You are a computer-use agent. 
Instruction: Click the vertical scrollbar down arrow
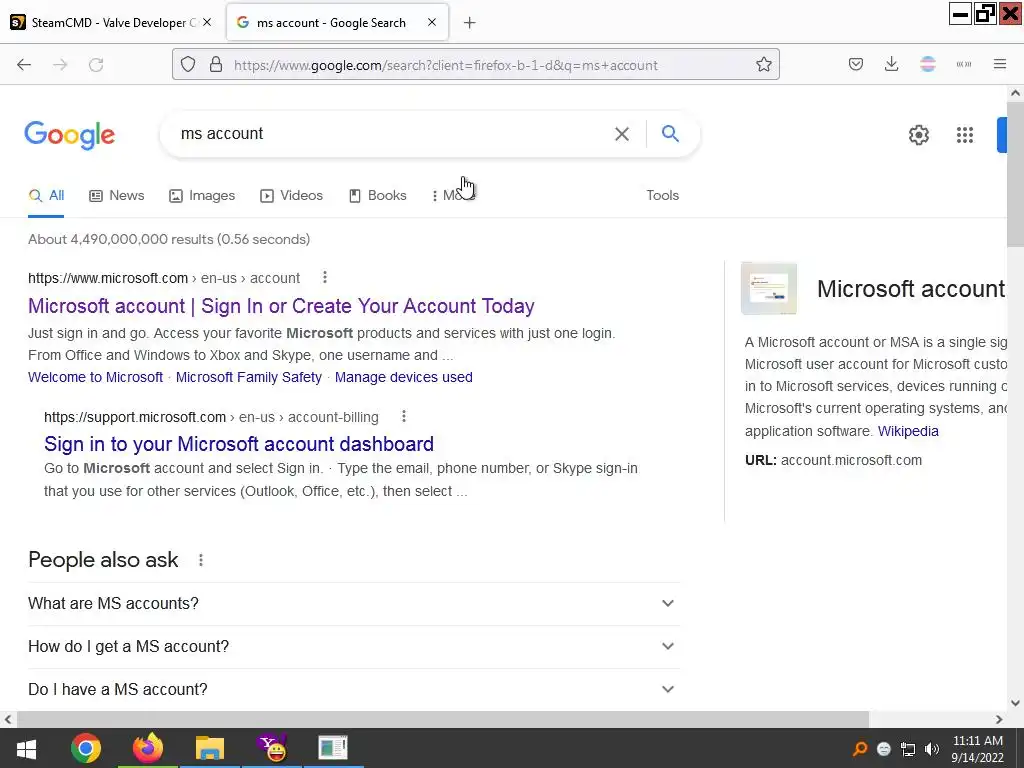point(1015,703)
